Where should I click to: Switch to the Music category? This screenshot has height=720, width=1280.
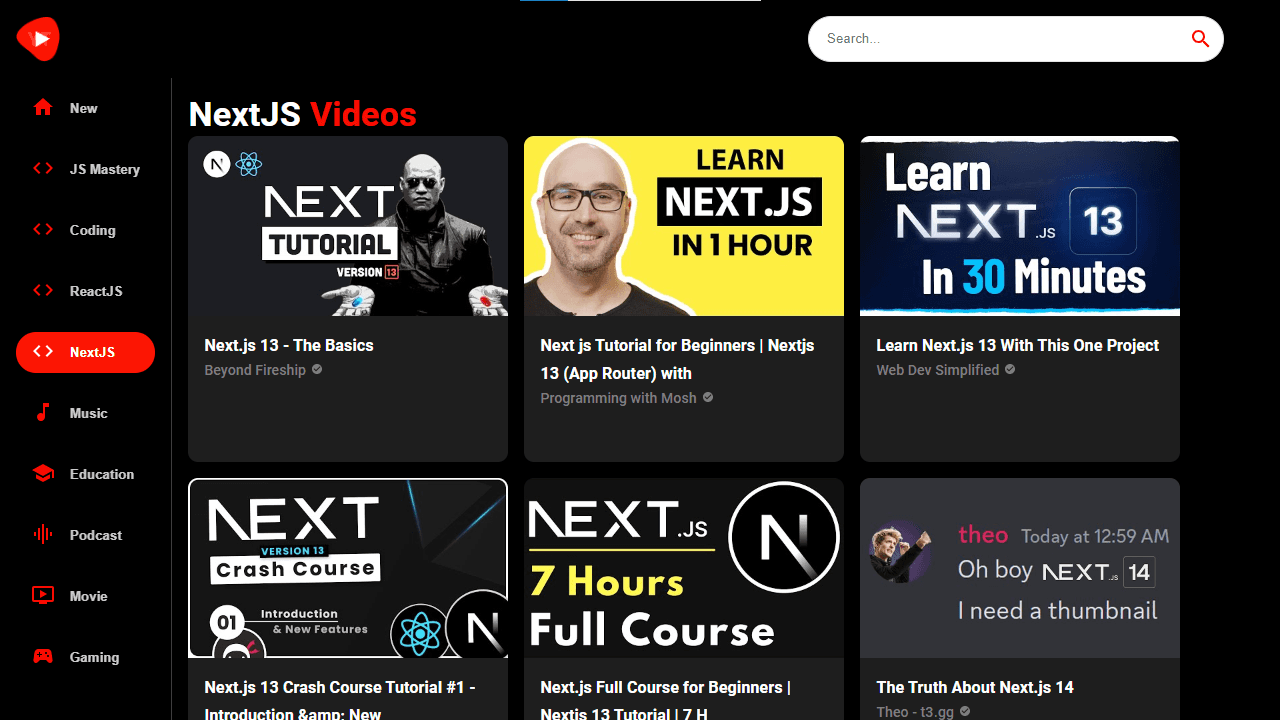tap(85, 412)
